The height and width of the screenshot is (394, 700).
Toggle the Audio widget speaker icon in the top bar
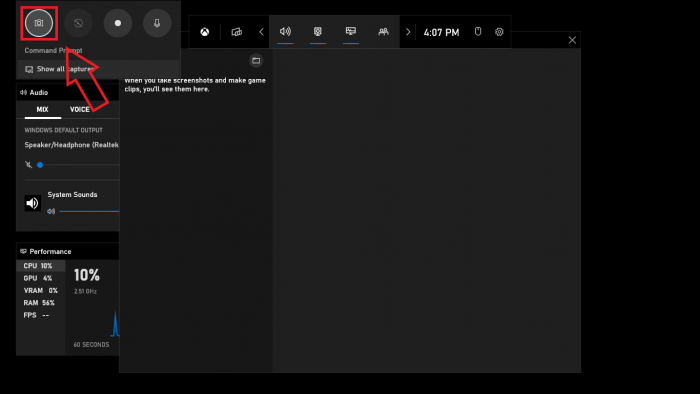(x=285, y=32)
